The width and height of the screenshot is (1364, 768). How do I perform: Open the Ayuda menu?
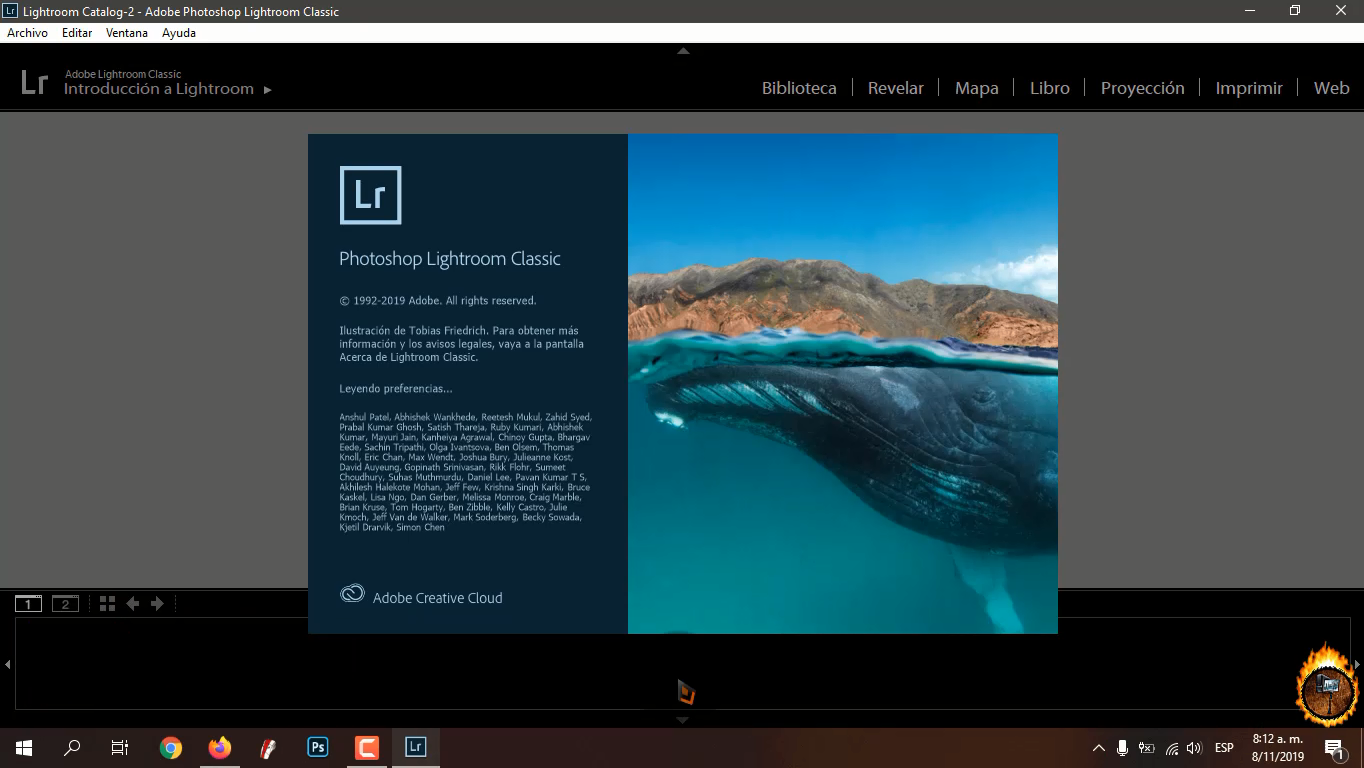point(179,33)
